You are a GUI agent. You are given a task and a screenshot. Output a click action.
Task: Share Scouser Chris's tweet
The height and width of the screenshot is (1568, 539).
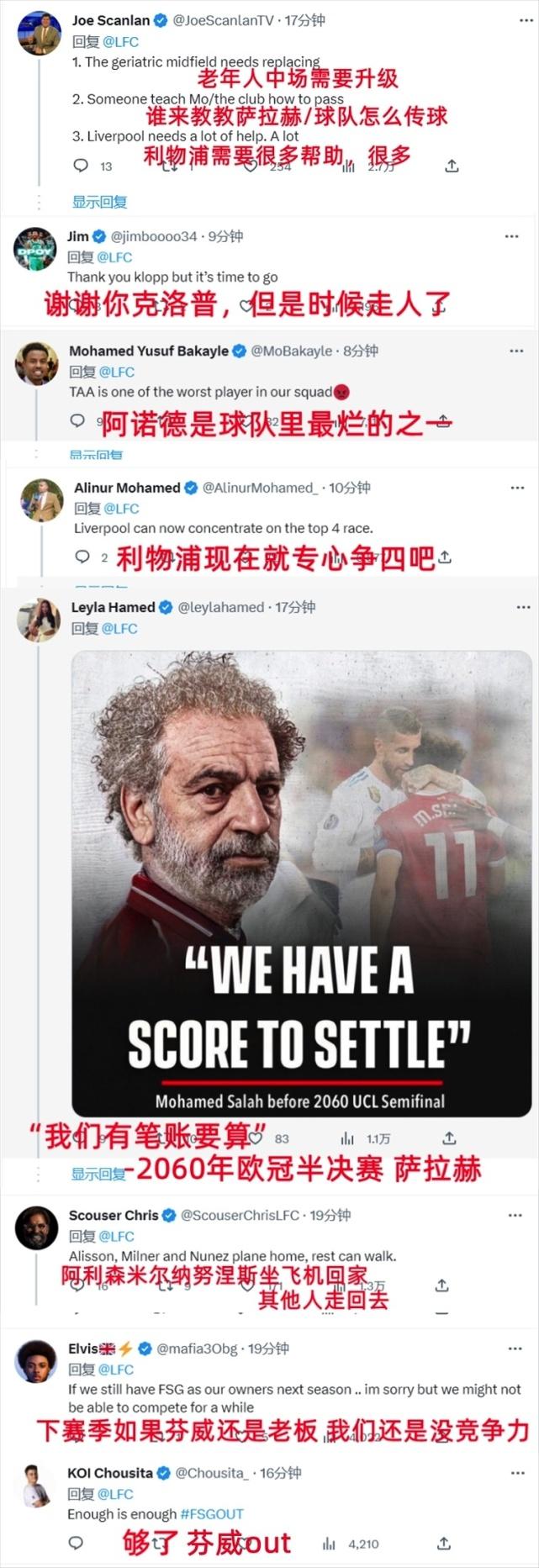(441, 1286)
